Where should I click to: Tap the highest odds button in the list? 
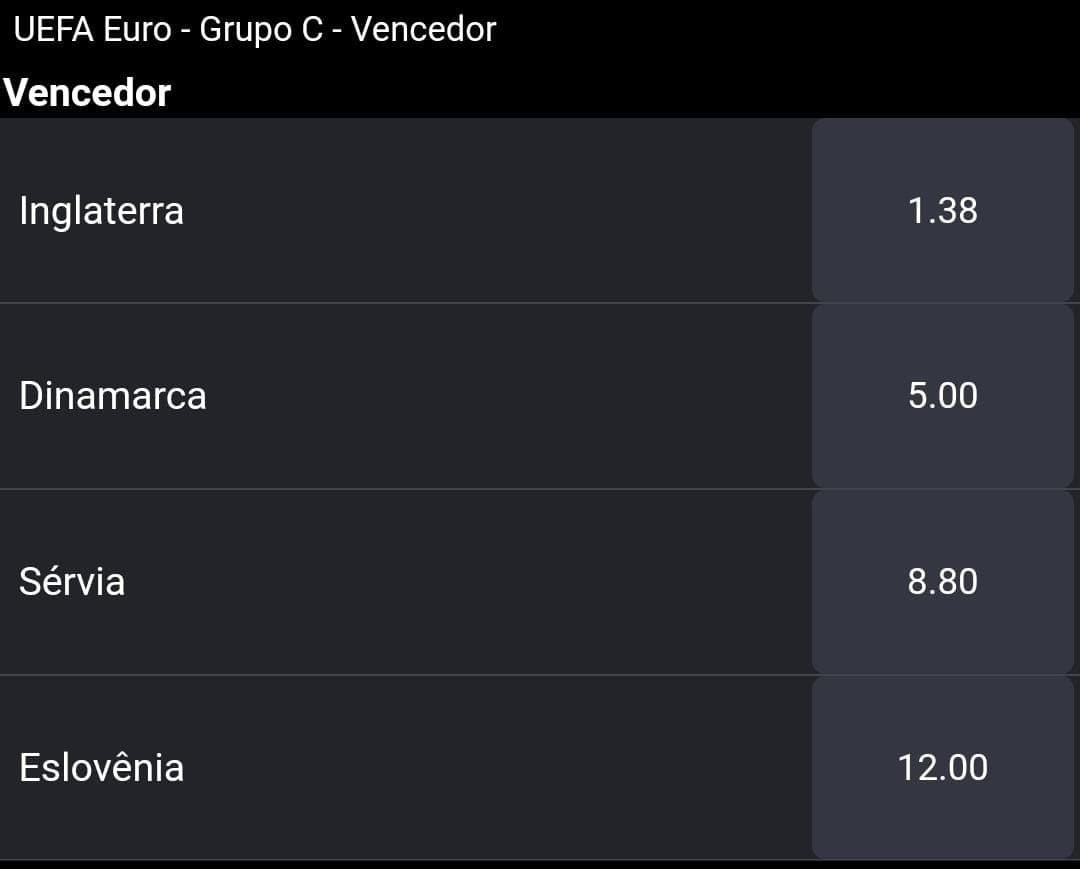click(942, 767)
